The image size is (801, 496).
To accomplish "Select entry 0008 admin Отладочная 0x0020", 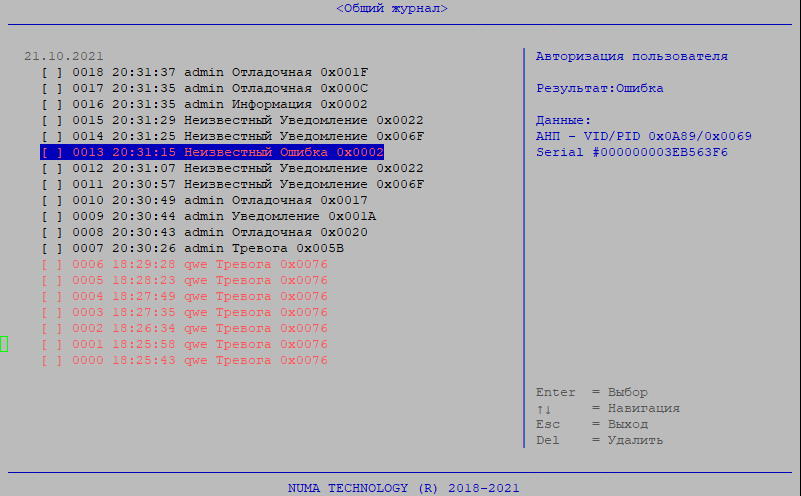I will pos(220,233).
